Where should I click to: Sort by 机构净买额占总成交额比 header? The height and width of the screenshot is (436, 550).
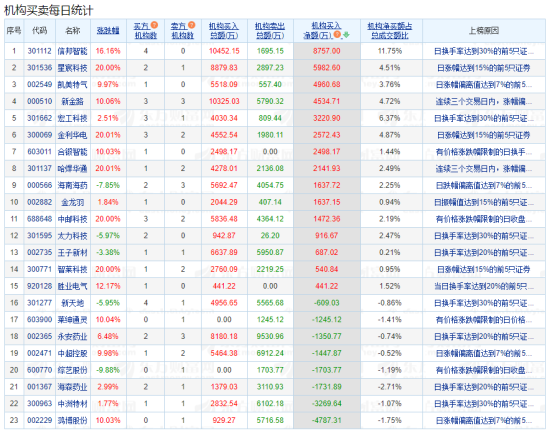[x=390, y=31]
